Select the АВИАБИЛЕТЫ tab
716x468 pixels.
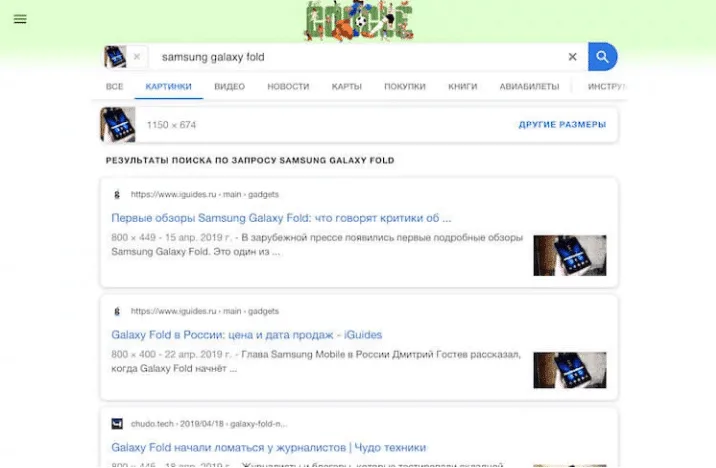(529, 86)
